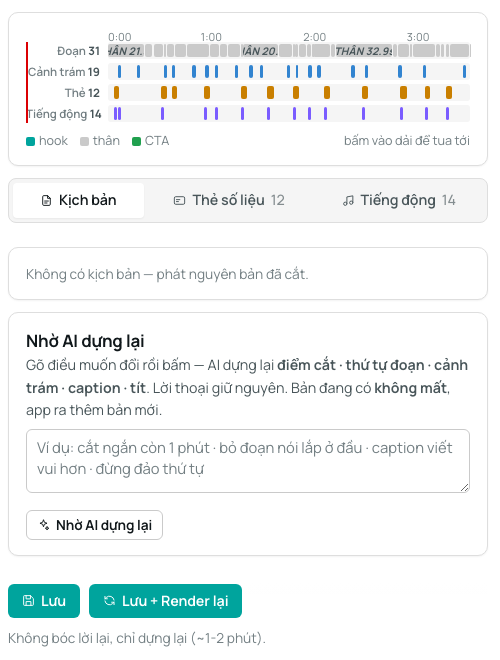Click the sparkle icon on Nhờ AI dựng lại button
This screenshot has height=660, width=500.
tap(44, 524)
